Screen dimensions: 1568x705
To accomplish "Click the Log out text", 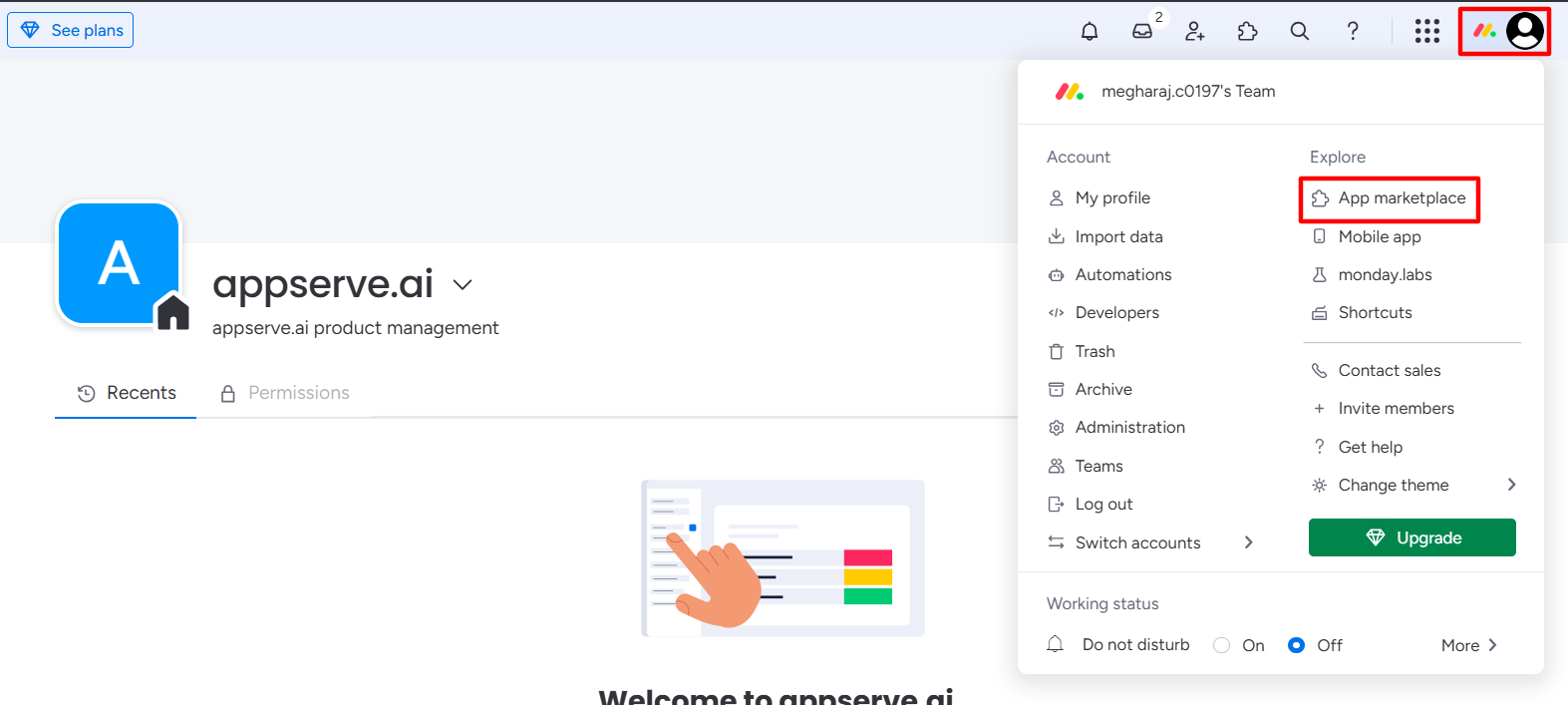I will (x=1104, y=505).
